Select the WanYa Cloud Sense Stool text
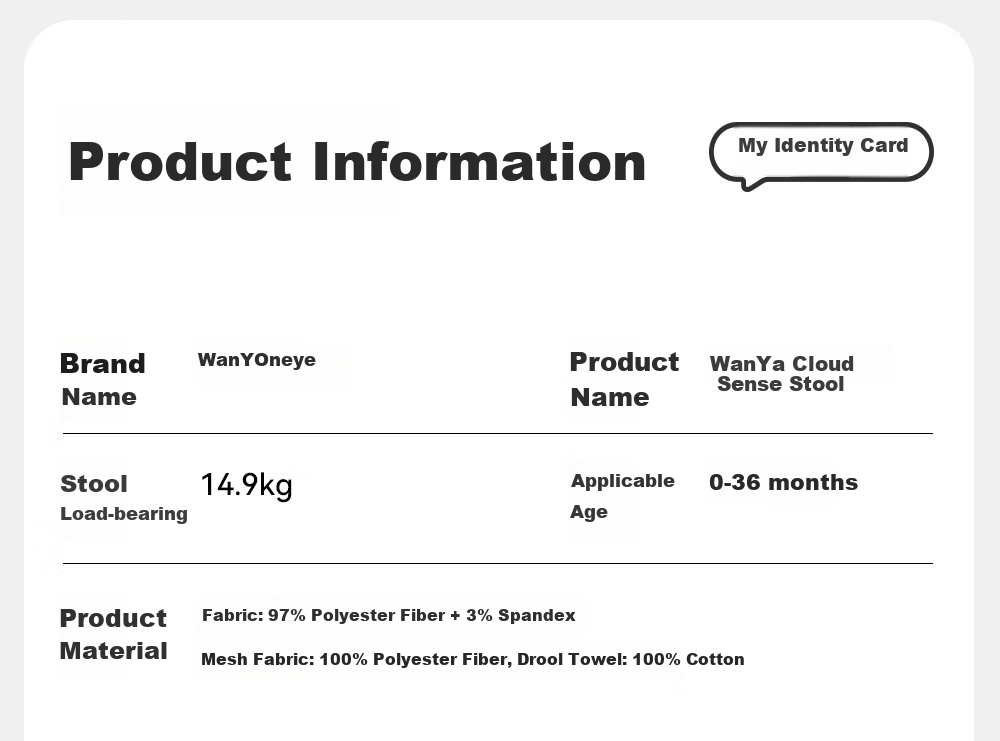Image resolution: width=1000 pixels, height=741 pixels. pos(781,374)
